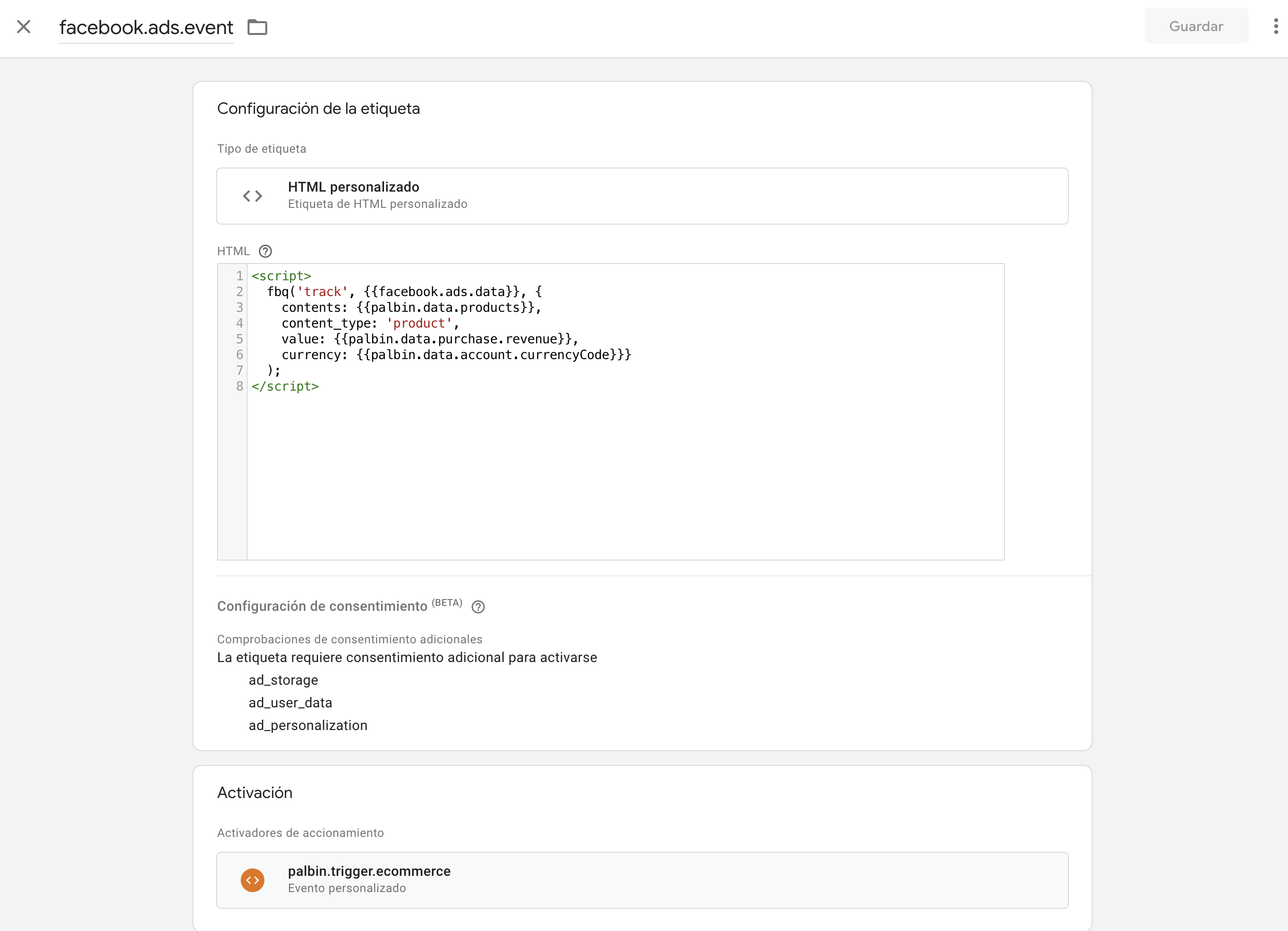The height and width of the screenshot is (931, 1288).
Task: Click the content_type: 'product' line
Action: pos(370,323)
